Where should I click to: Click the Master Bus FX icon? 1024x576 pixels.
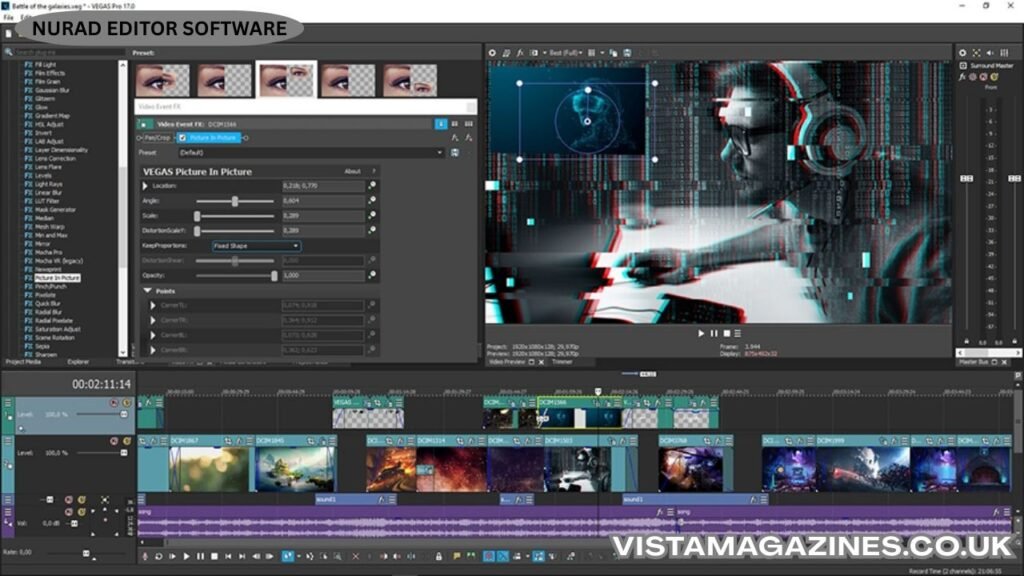pyautogui.click(x=962, y=76)
